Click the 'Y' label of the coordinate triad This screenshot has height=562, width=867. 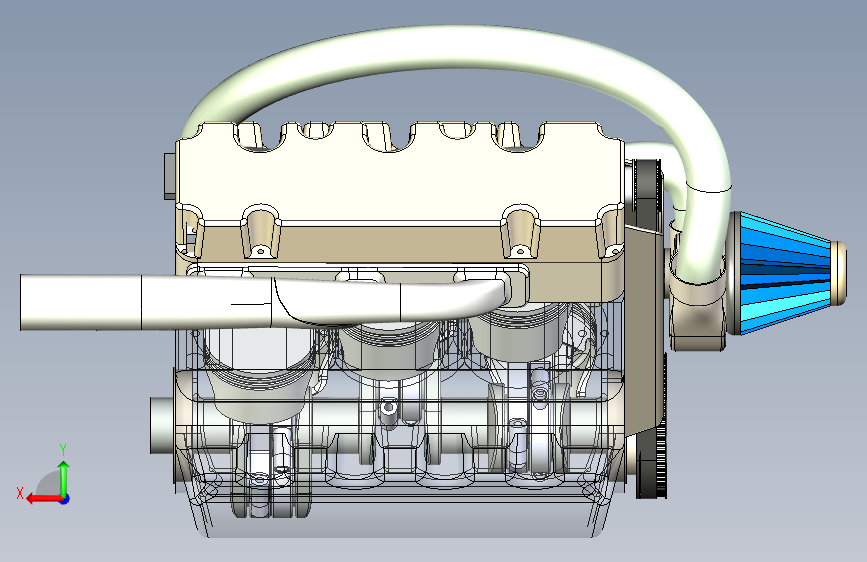point(63,450)
